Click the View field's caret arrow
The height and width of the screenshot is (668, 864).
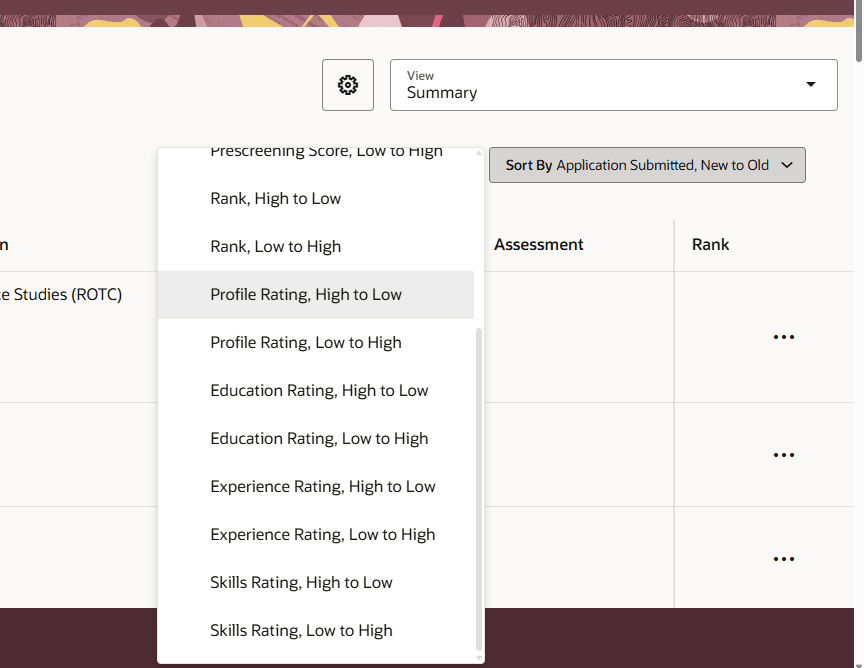pos(810,85)
